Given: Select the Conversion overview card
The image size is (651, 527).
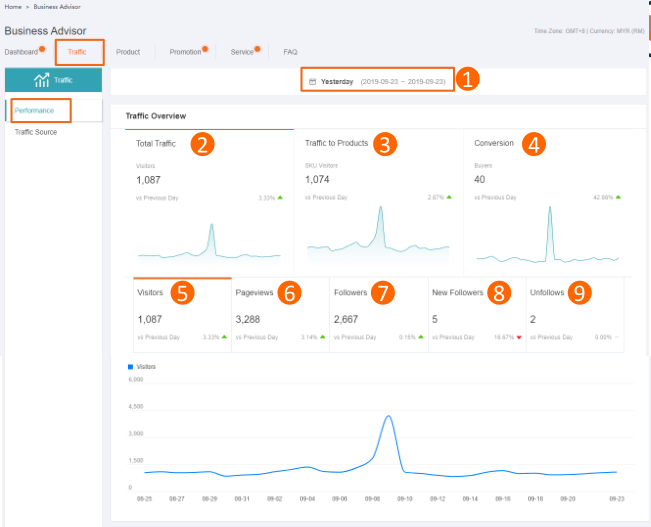Looking at the screenshot, I should [x=550, y=200].
